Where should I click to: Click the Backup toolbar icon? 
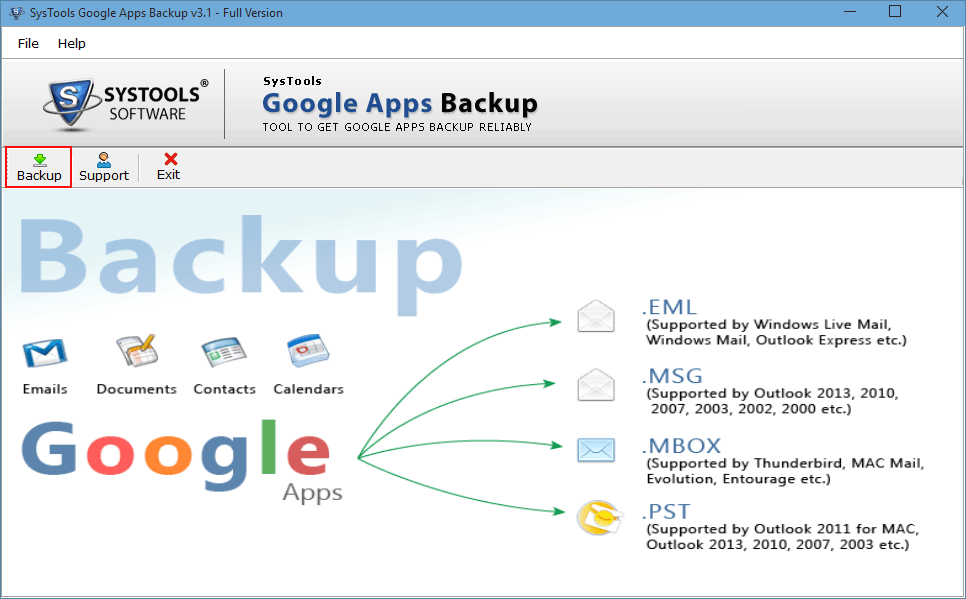(37, 166)
